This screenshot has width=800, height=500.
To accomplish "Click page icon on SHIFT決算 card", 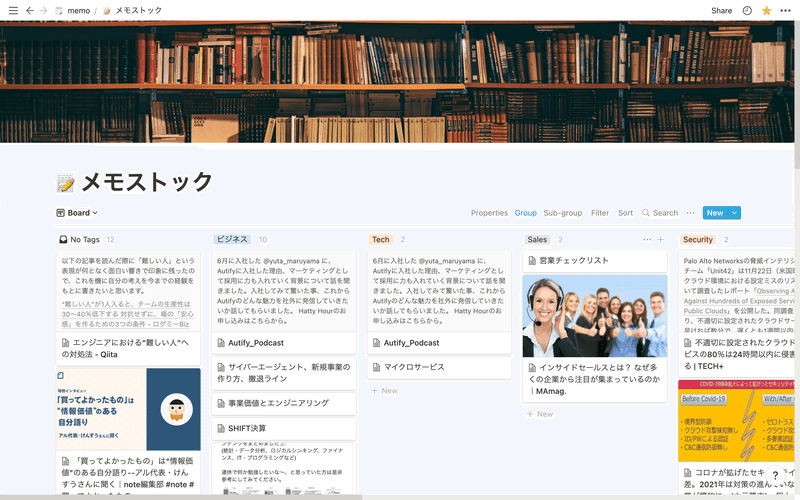I will click(x=221, y=429).
